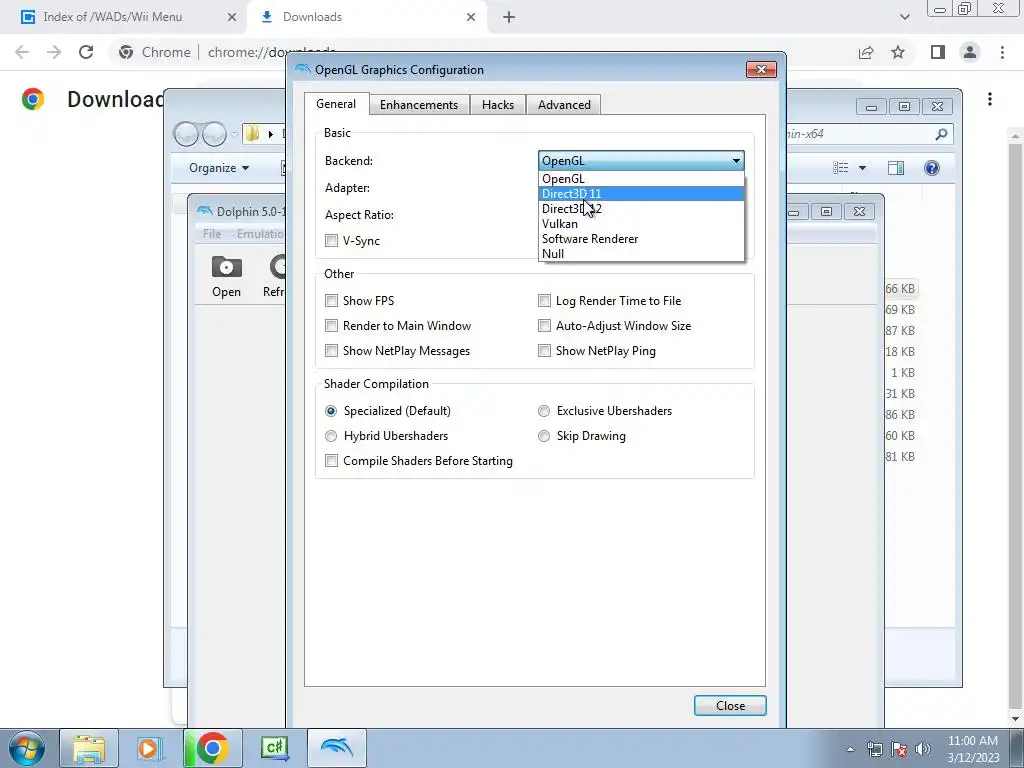Open Chrome's three-dot menu
The image size is (1024, 768).
coord(1002,52)
